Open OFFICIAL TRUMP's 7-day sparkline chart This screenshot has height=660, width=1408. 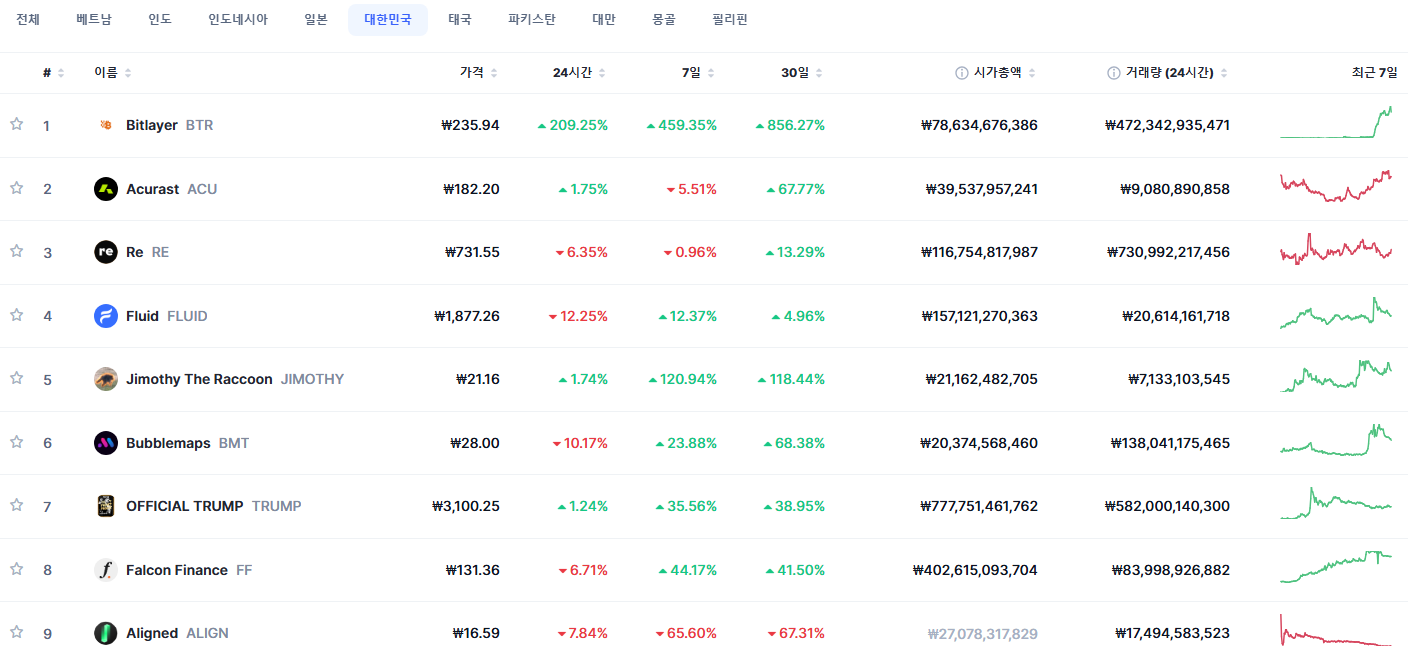1336,503
